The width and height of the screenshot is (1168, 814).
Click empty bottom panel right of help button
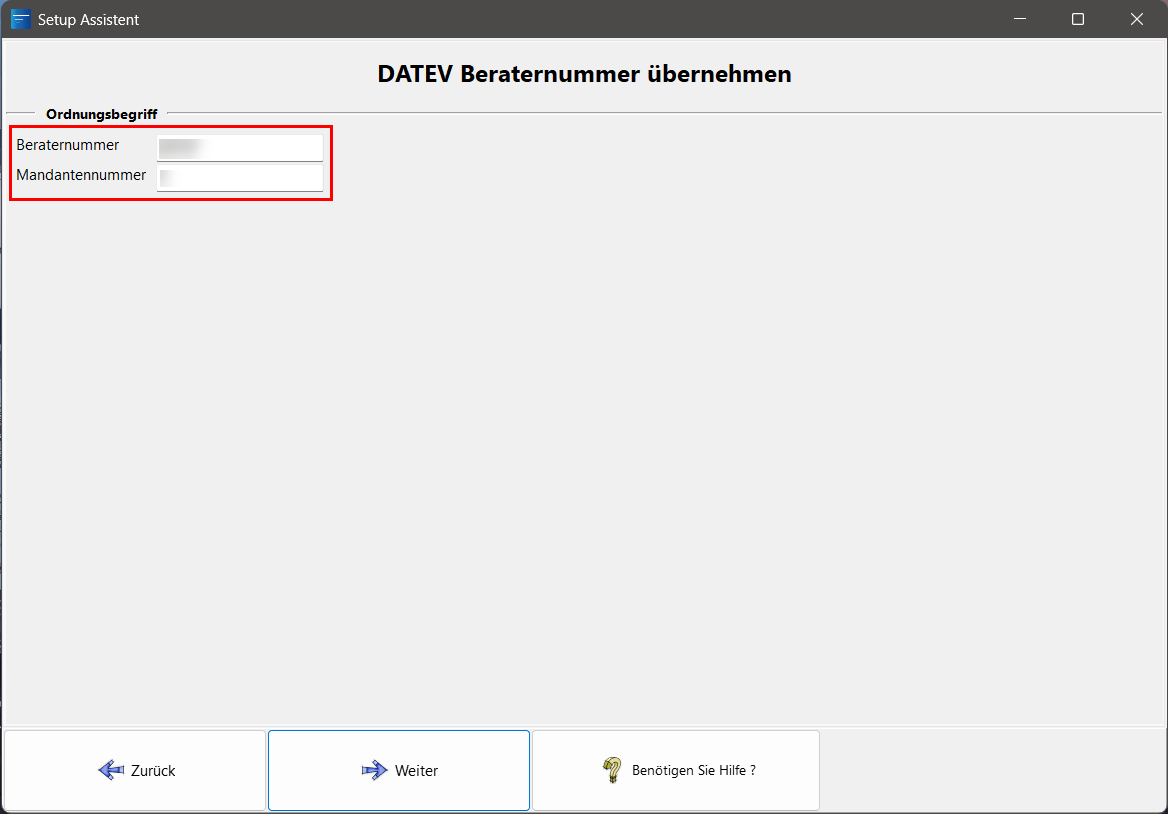(x=990, y=770)
